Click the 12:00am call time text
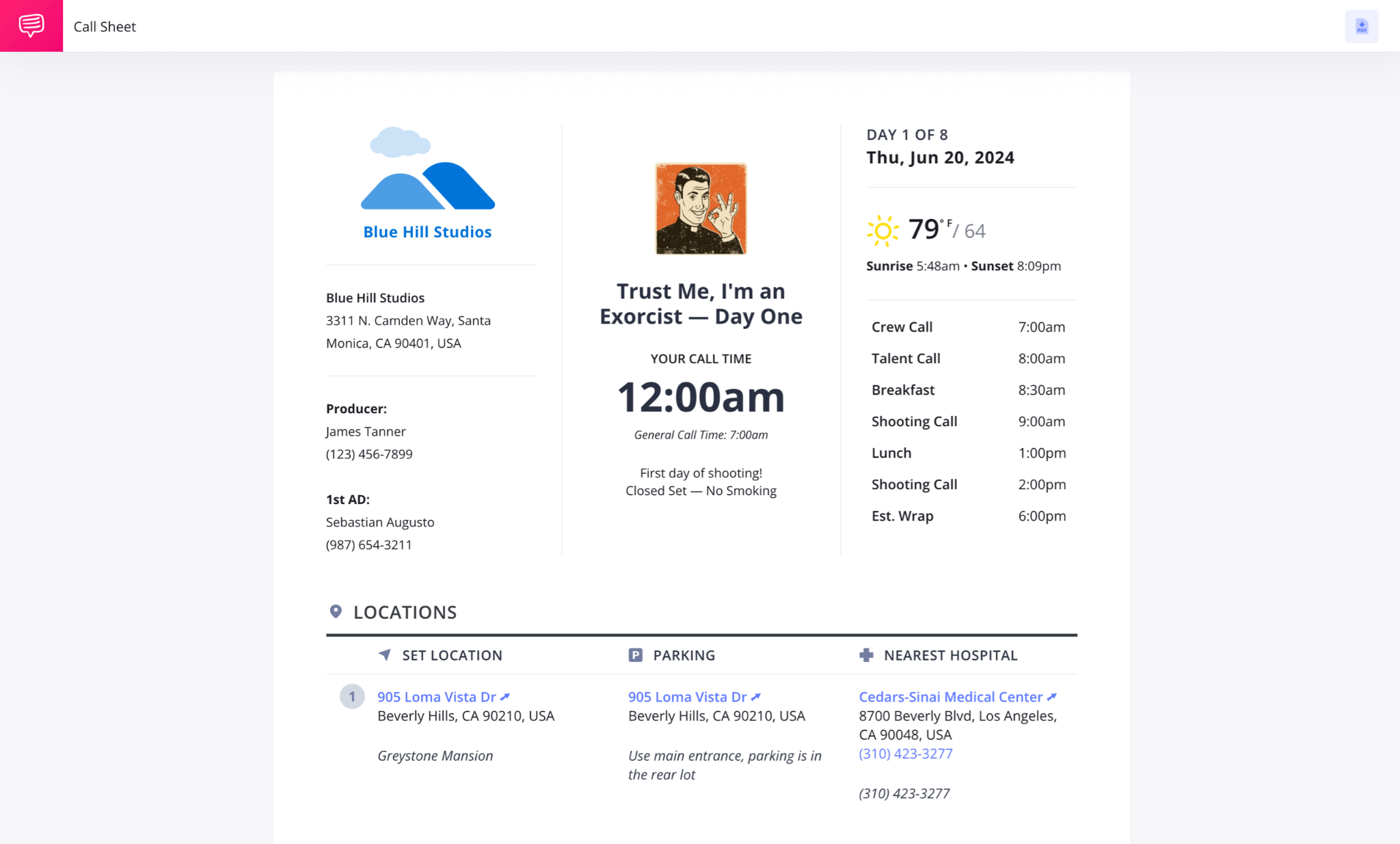1400x844 pixels. tap(701, 397)
